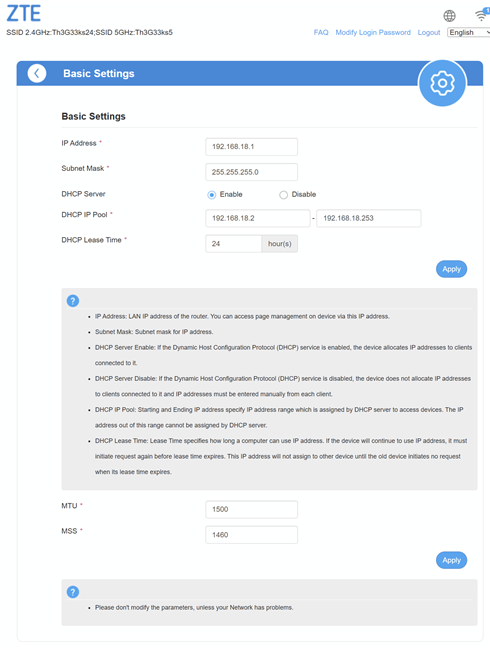
Task: Click Modify Login Password link
Action: (x=373, y=32)
